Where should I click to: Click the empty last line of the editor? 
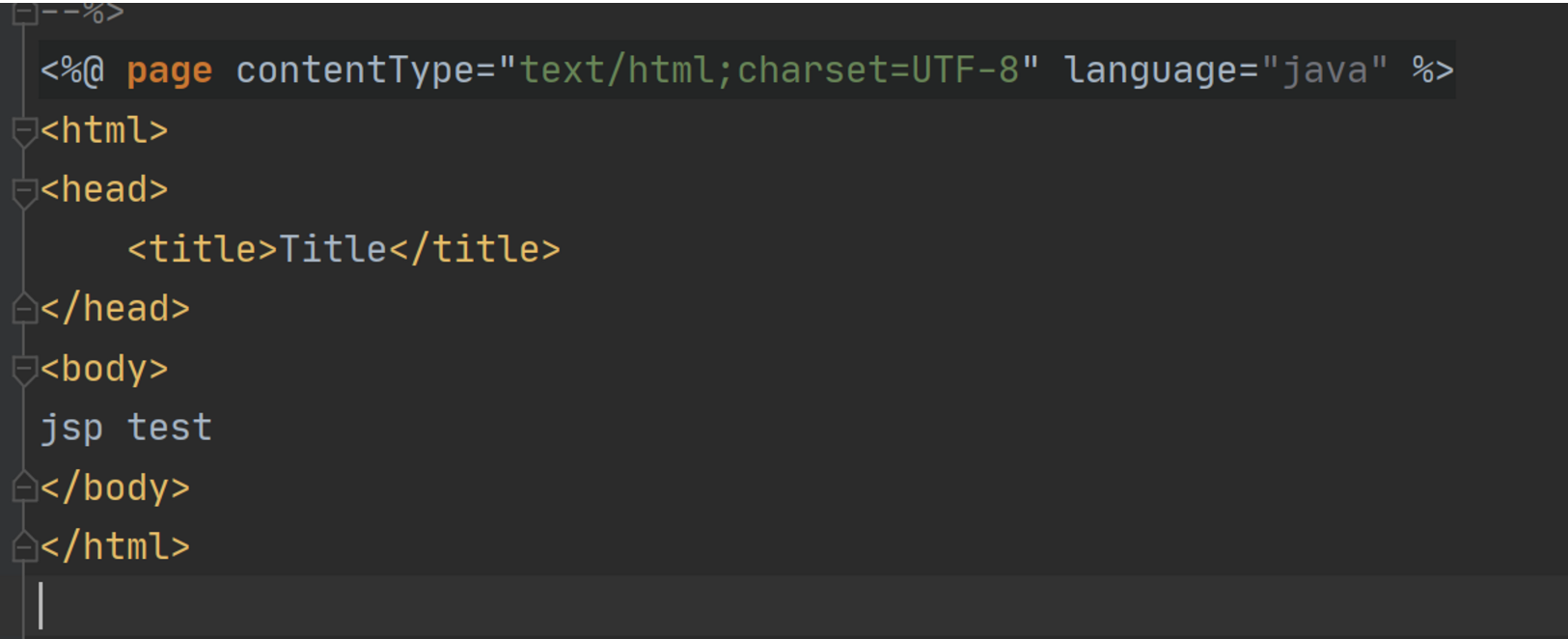[x=579, y=607]
